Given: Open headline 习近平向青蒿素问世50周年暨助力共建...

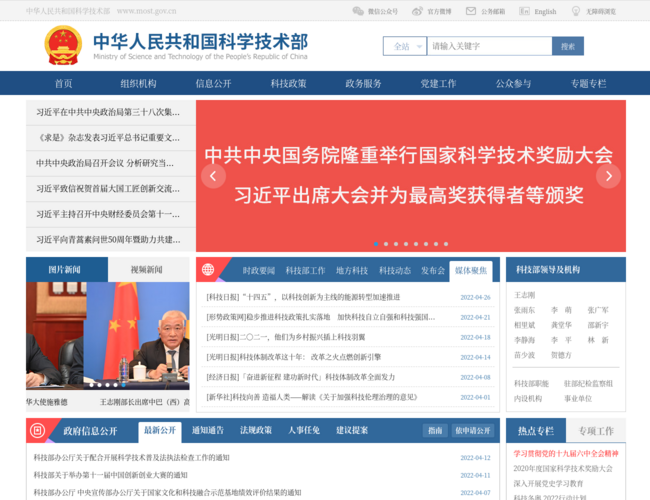Looking at the screenshot, I should point(108,240).
